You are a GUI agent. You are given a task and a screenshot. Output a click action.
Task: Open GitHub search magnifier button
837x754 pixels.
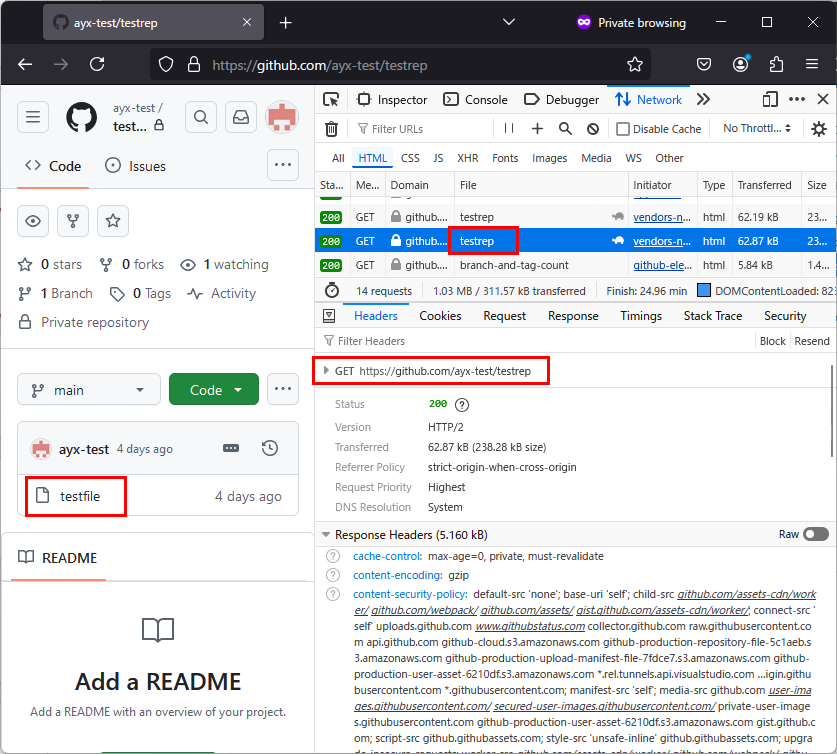pos(201,116)
